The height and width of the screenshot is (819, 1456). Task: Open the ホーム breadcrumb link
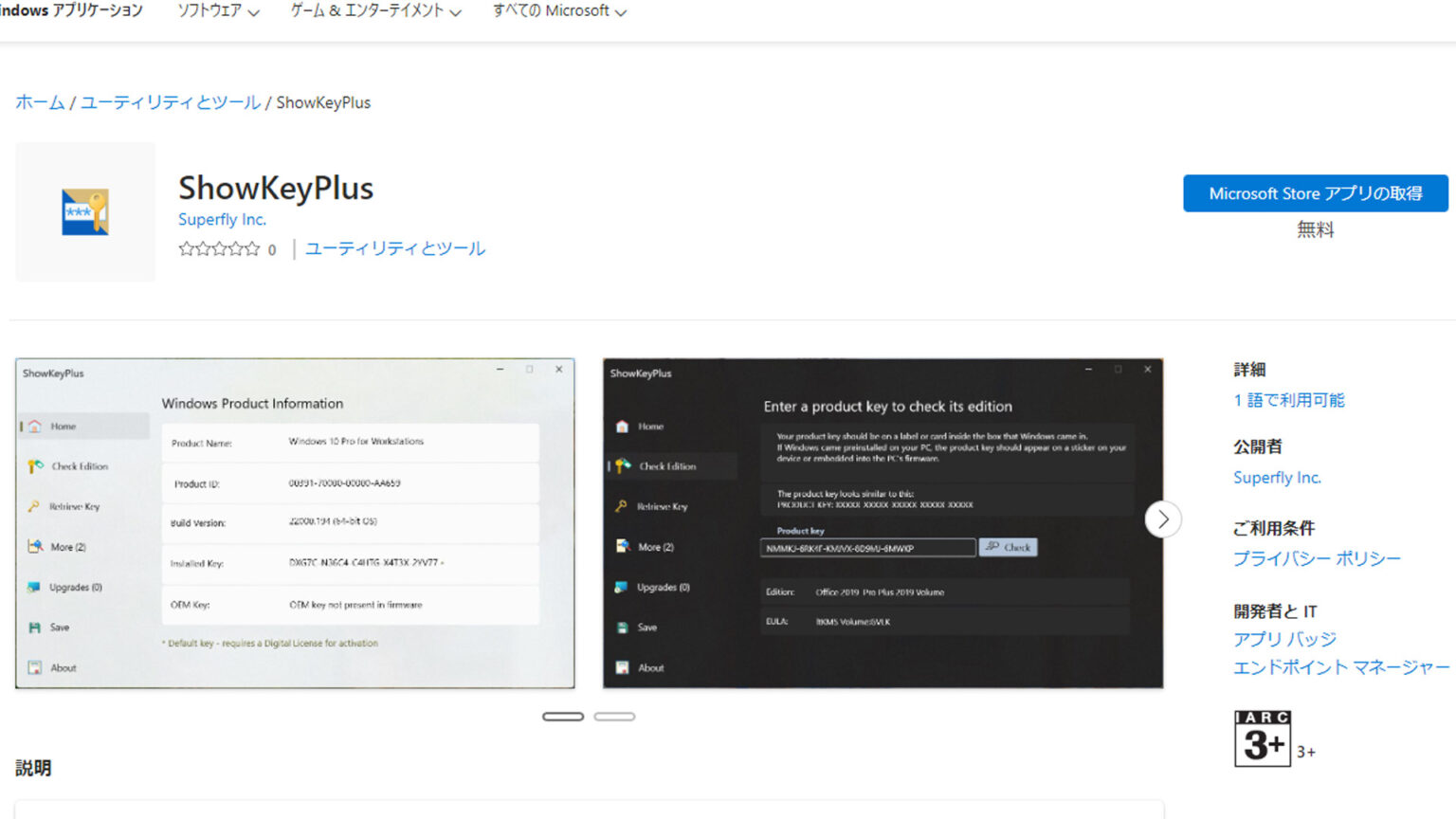pyautogui.click(x=39, y=101)
